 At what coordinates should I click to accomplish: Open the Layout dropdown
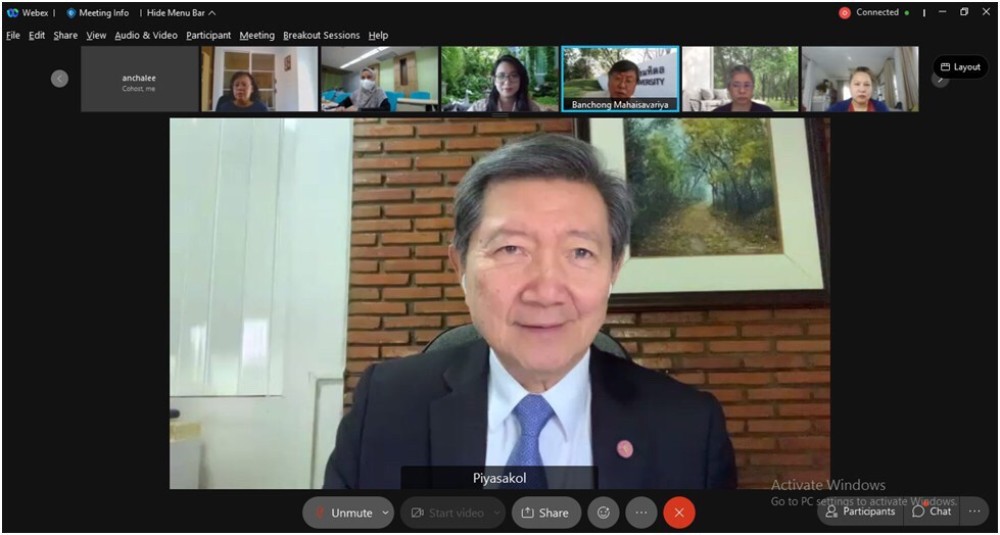(959, 67)
